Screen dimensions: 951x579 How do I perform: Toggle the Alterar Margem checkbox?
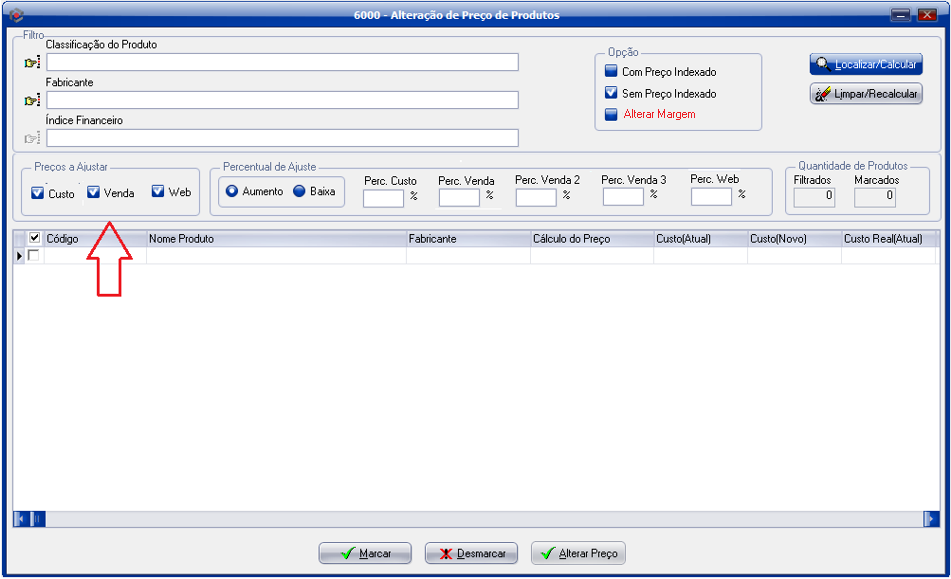612,114
